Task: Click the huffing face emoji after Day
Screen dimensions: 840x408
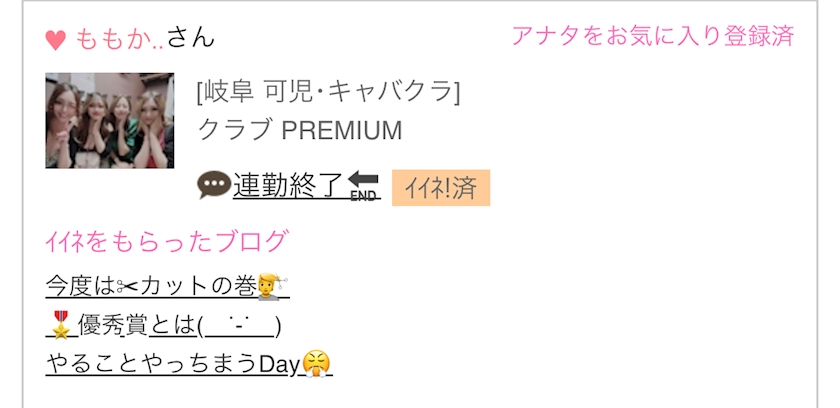Action: [317, 365]
